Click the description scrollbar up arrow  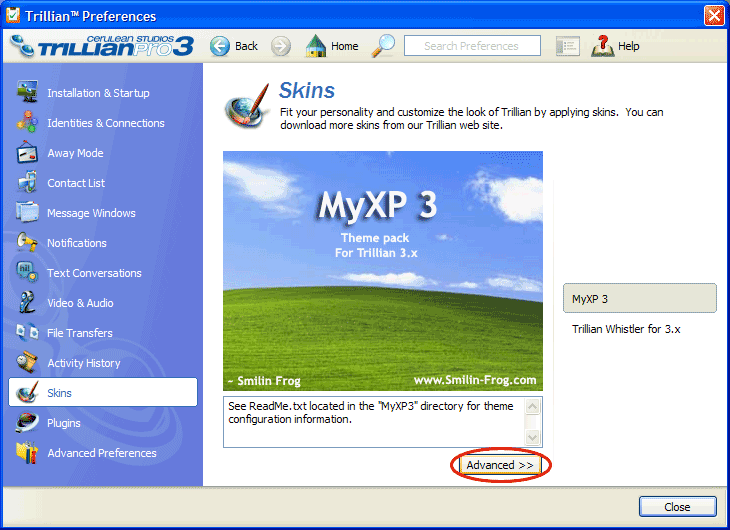[x=532, y=407]
